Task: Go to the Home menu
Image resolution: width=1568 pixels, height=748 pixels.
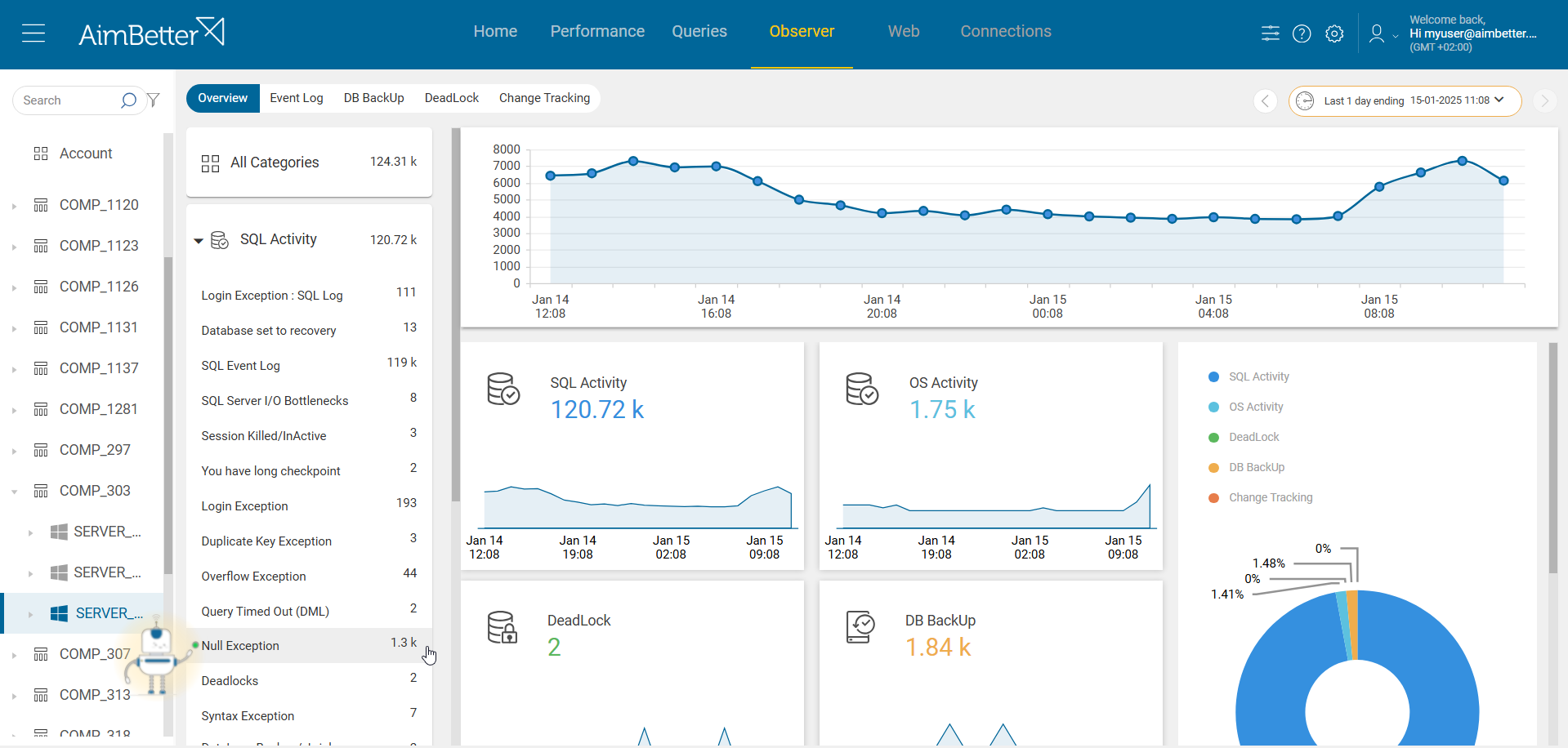Action: 495,31
